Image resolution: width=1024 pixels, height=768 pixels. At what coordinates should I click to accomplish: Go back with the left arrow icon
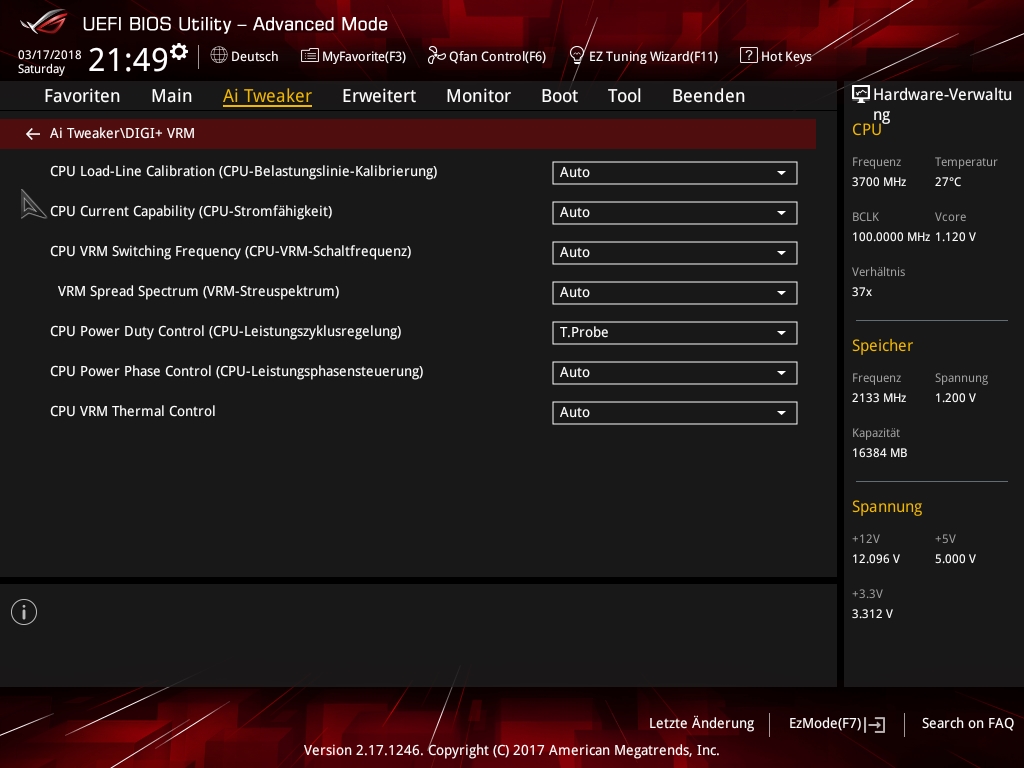(x=33, y=134)
